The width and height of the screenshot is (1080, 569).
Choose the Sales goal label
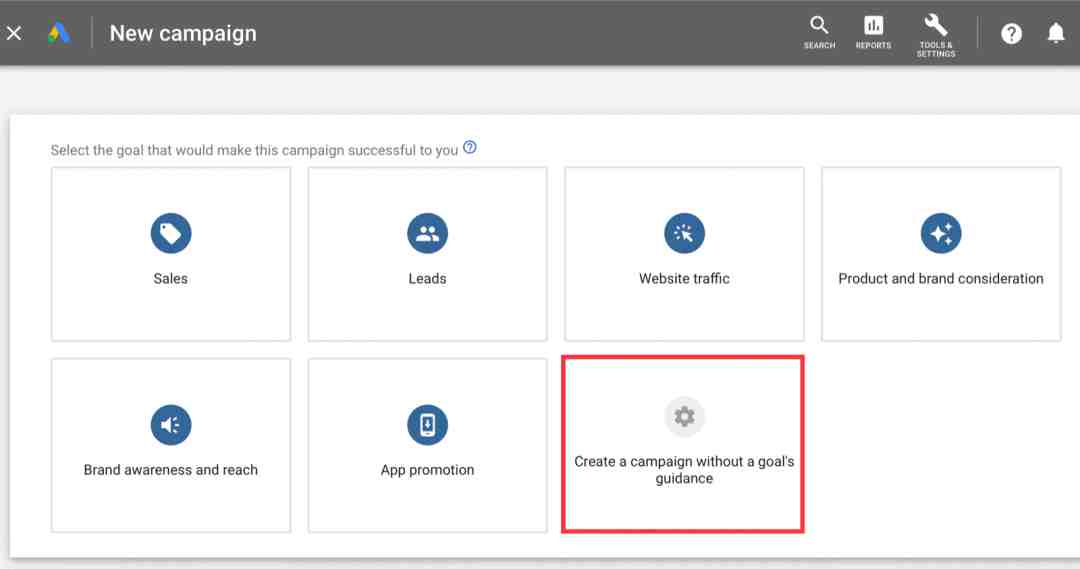[171, 278]
